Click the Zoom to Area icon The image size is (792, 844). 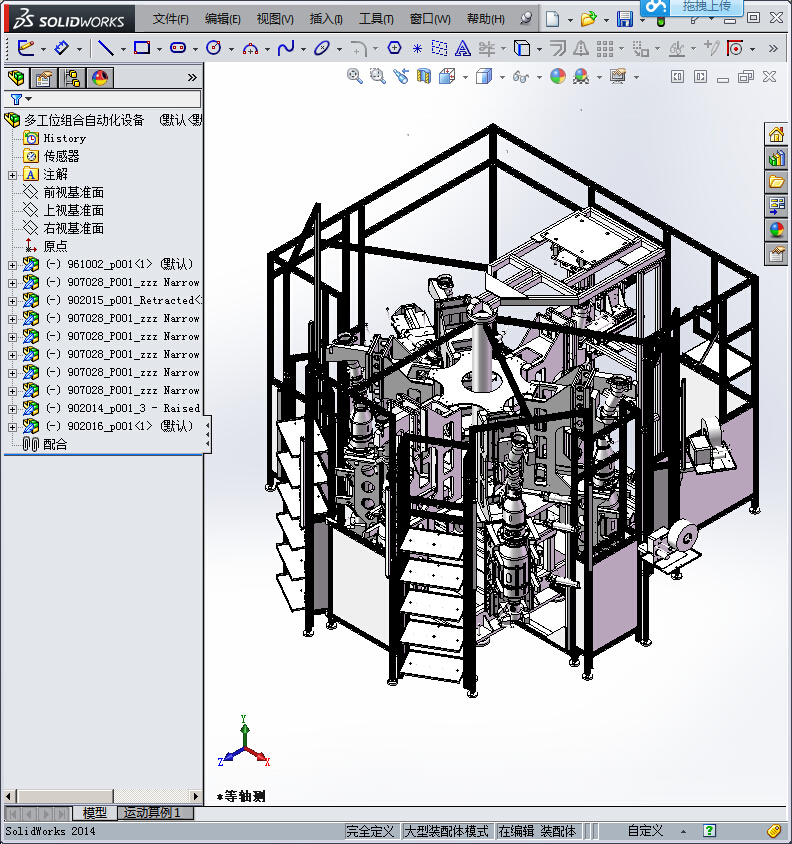tap(377, 76)
